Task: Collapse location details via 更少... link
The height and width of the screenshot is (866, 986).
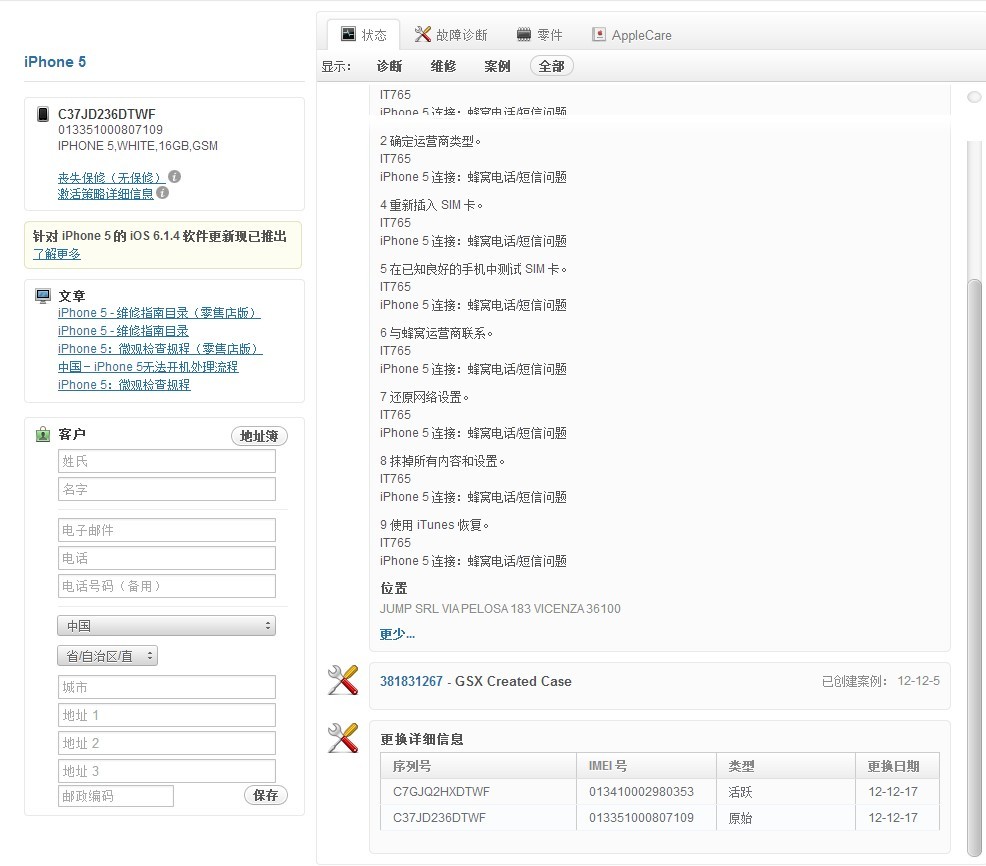Action: [x=393, y=633]
